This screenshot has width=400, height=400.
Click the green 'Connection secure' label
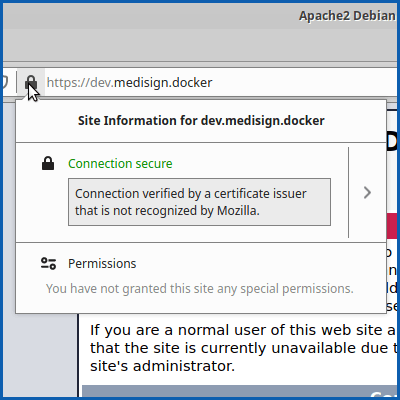tap(120, 164)
